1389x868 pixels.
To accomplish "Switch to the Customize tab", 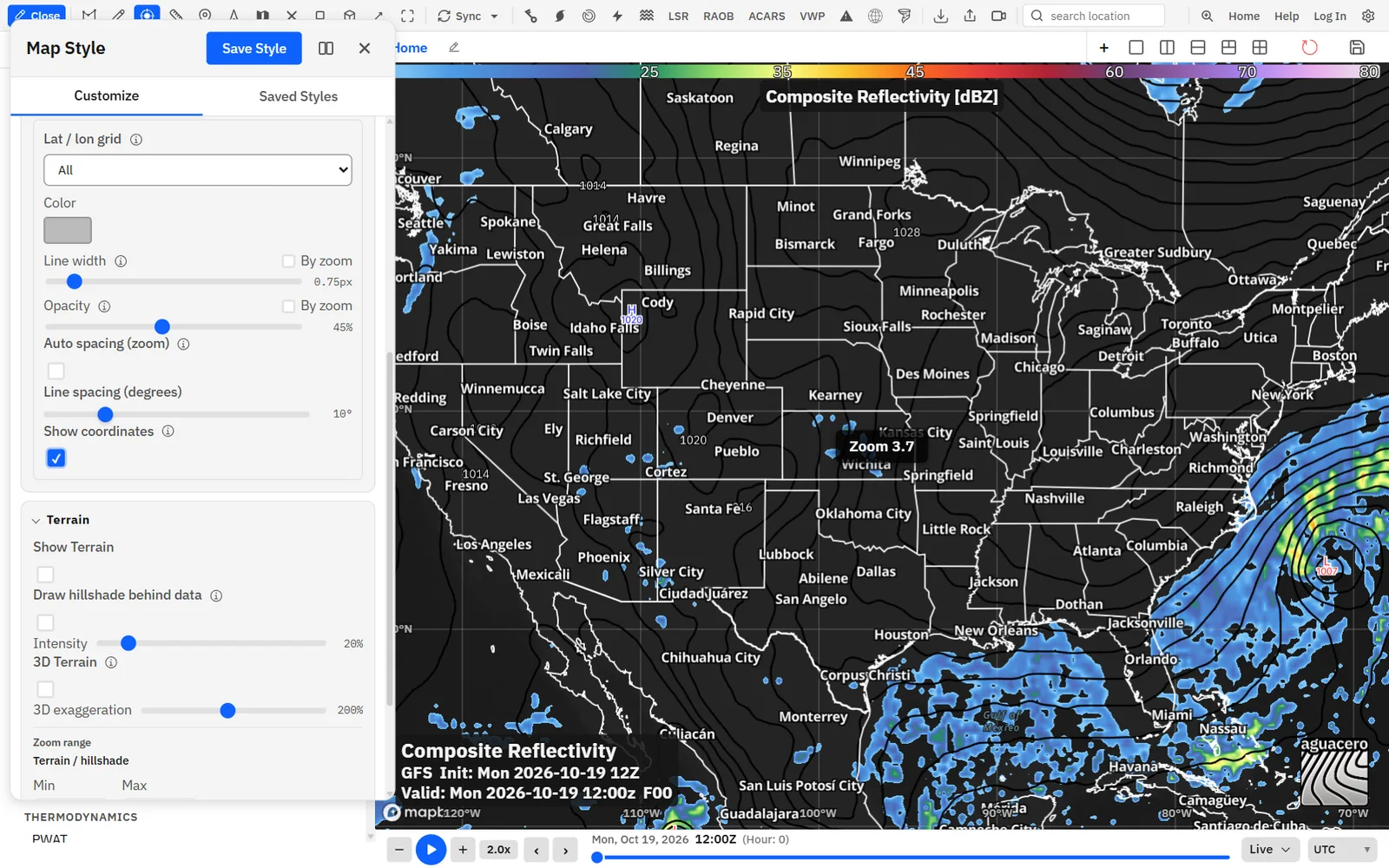I will 106,95.
